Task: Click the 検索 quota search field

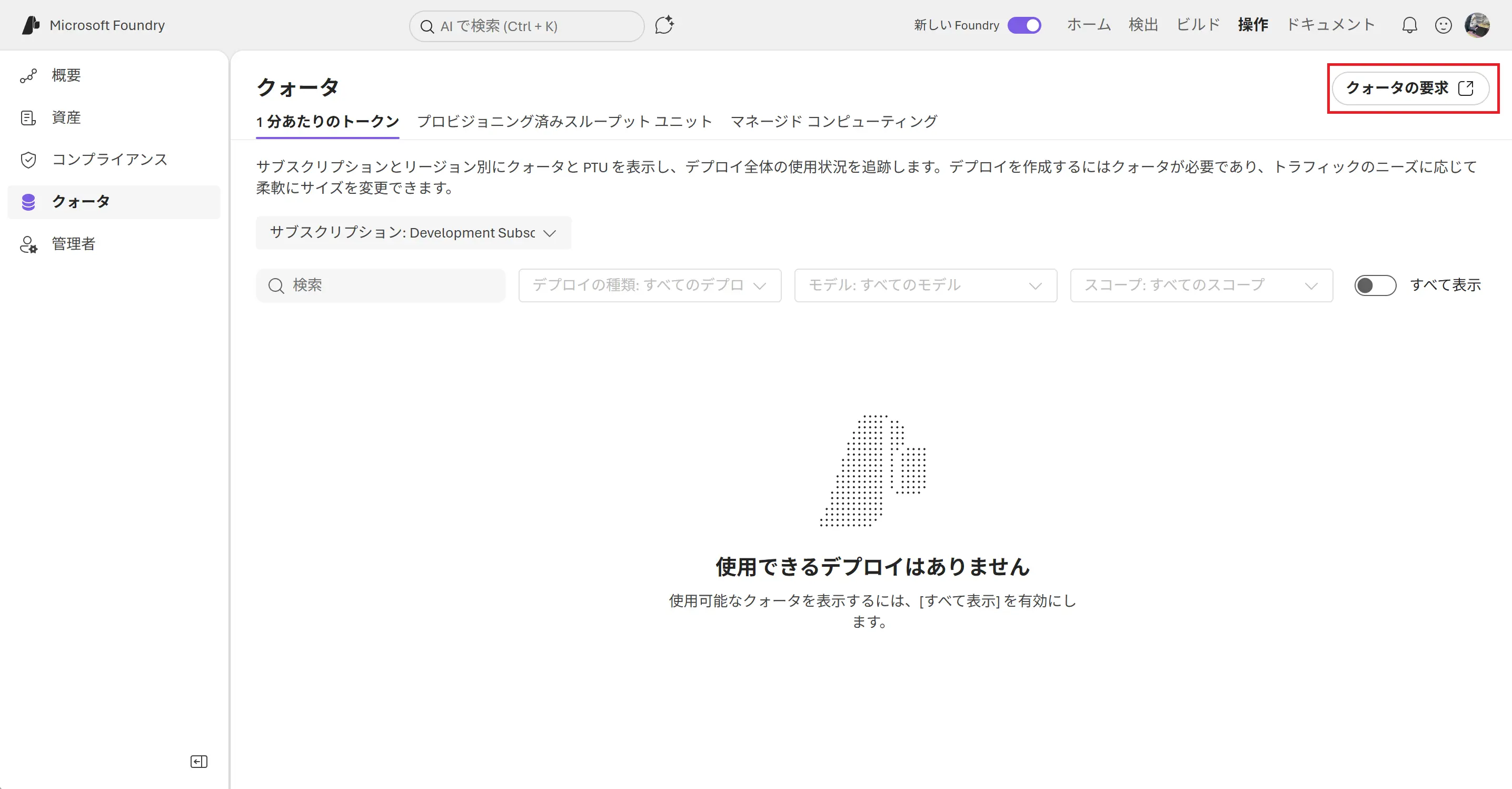Action: tap(380, 285)
